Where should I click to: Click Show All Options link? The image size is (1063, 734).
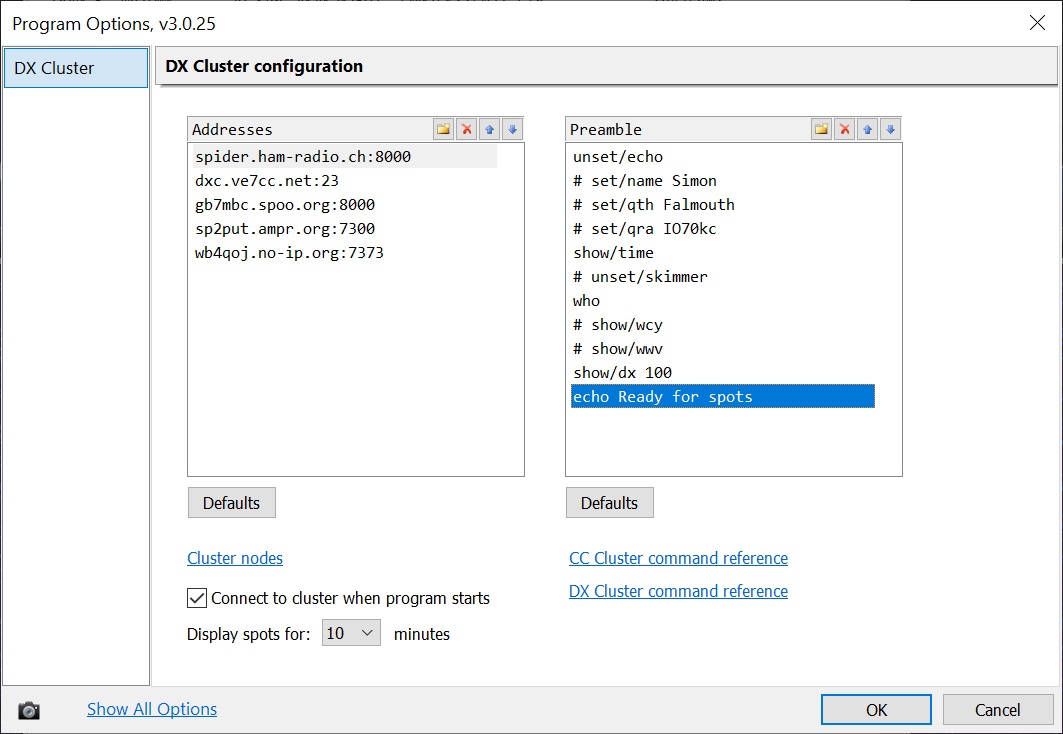152,709
